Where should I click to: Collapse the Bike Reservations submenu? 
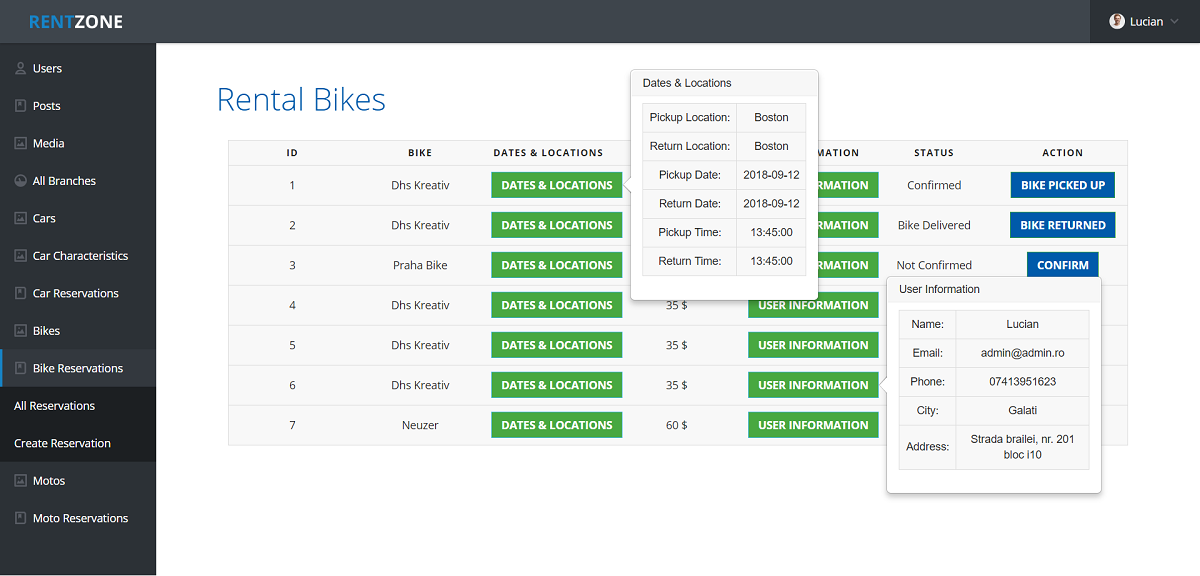pyautogui.click(x=77, y=368)
